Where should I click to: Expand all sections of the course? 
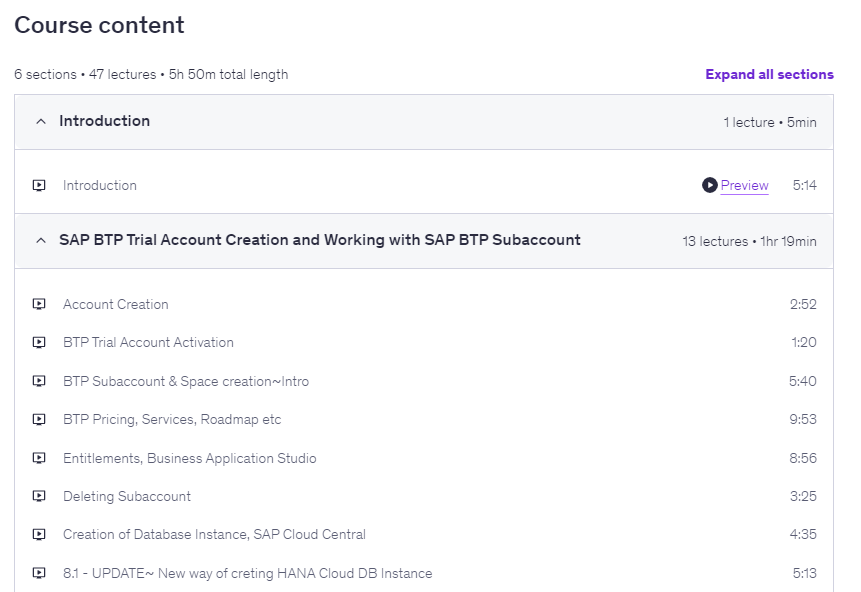(768, 74)
